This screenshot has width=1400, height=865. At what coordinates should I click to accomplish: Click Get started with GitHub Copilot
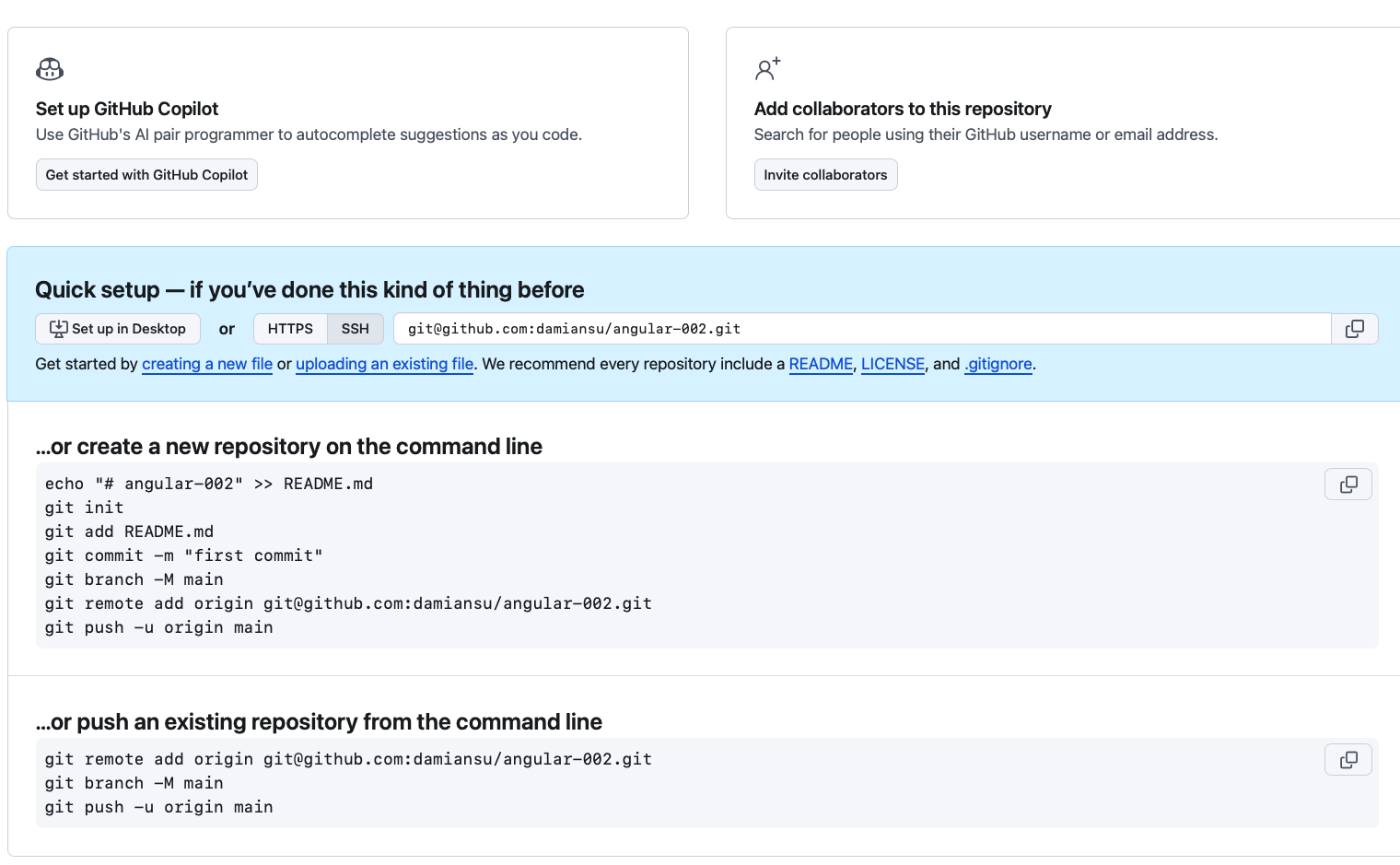pyautogui.click(x=146, y=175)
